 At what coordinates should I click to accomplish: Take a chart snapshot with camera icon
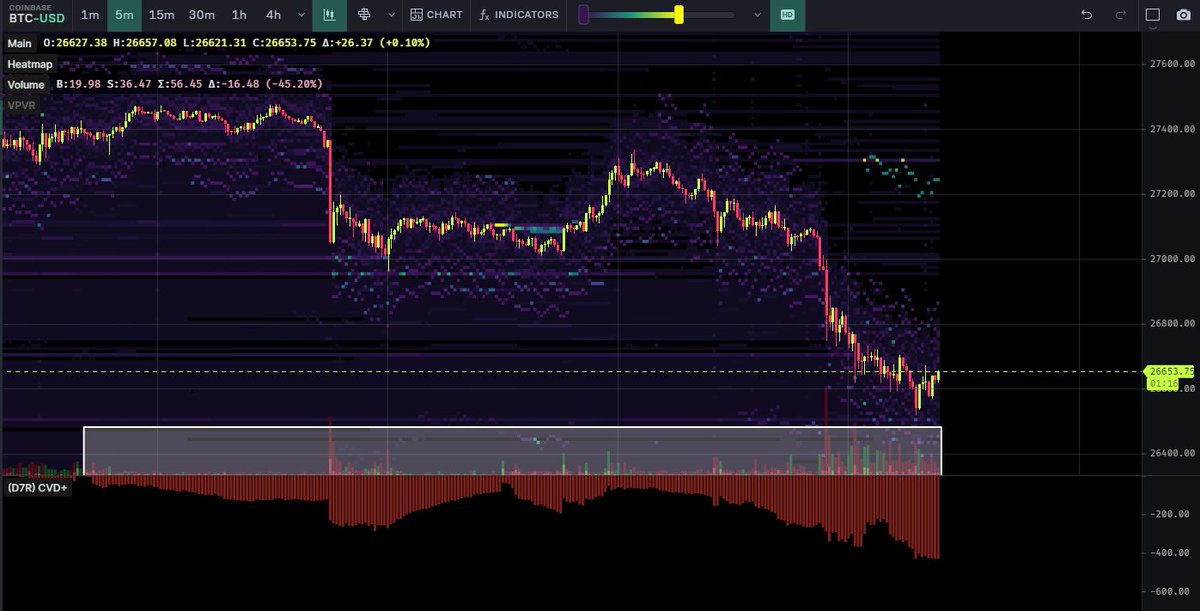pos(1183,15)
